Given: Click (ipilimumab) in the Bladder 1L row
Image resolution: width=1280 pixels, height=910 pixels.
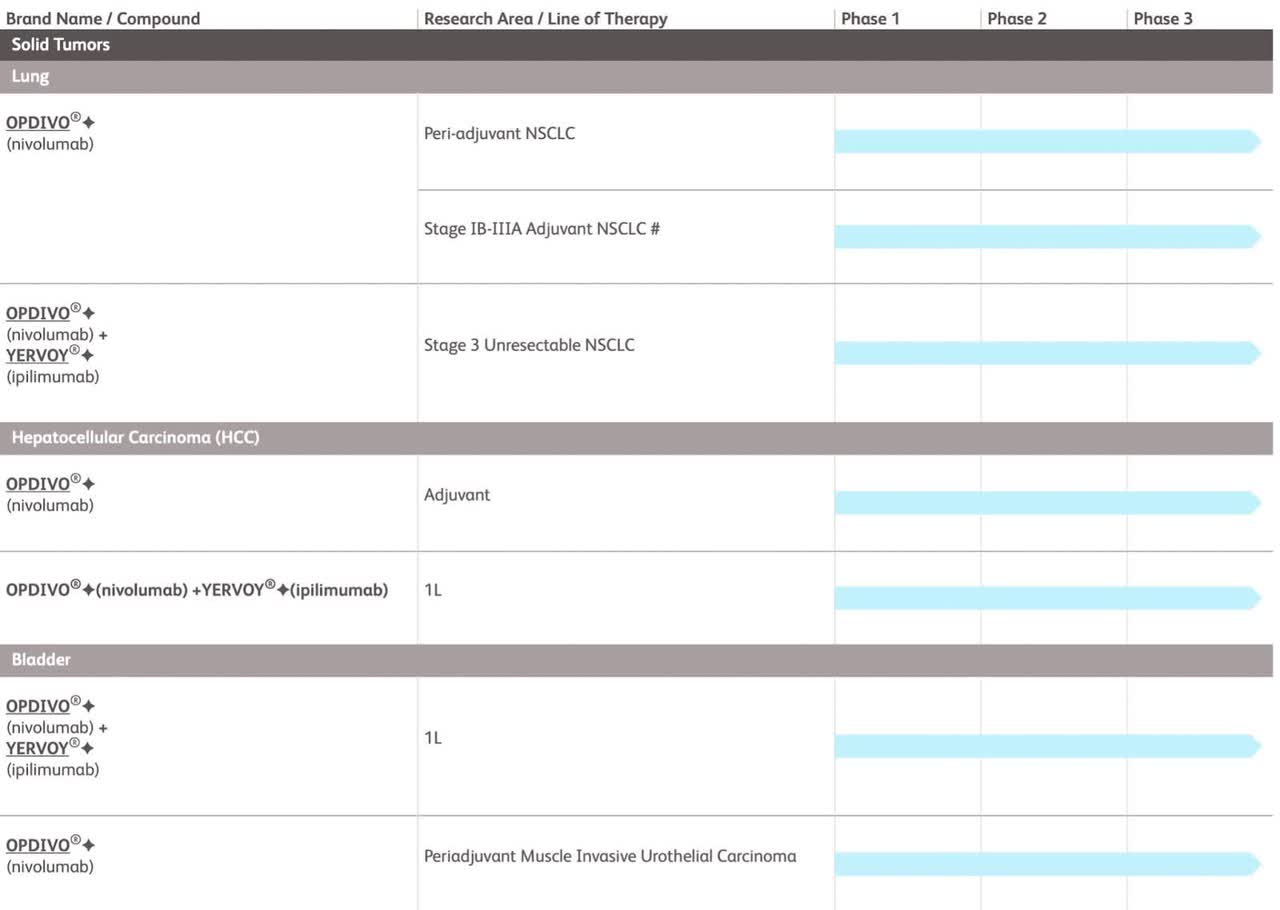Looking at the screenshot, I should [53, 770].
